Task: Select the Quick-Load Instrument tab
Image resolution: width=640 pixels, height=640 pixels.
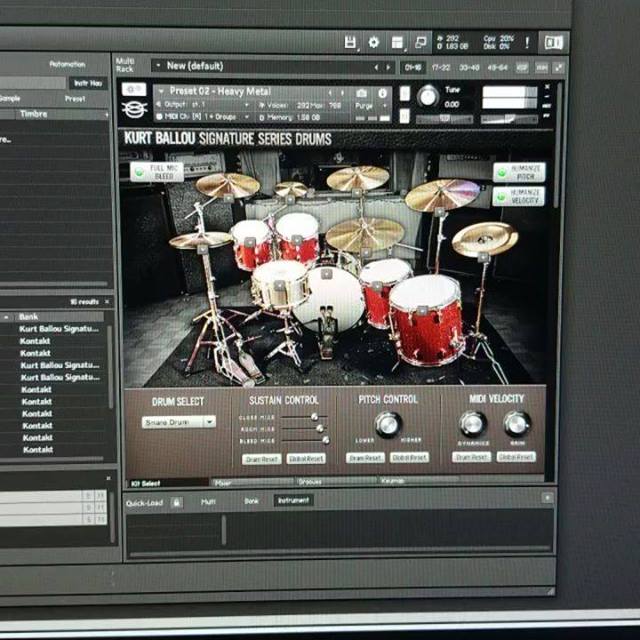Action: (293, 500)
